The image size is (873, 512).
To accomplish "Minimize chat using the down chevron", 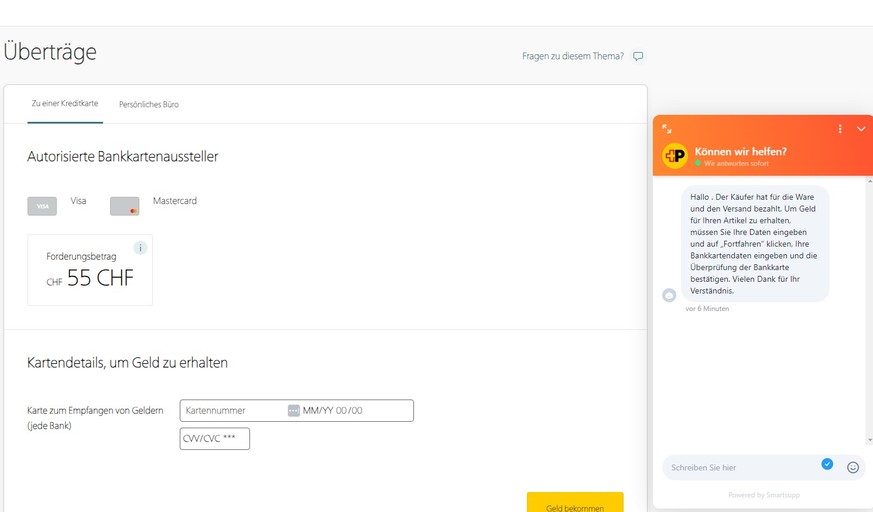I will [x=860, y=129].
